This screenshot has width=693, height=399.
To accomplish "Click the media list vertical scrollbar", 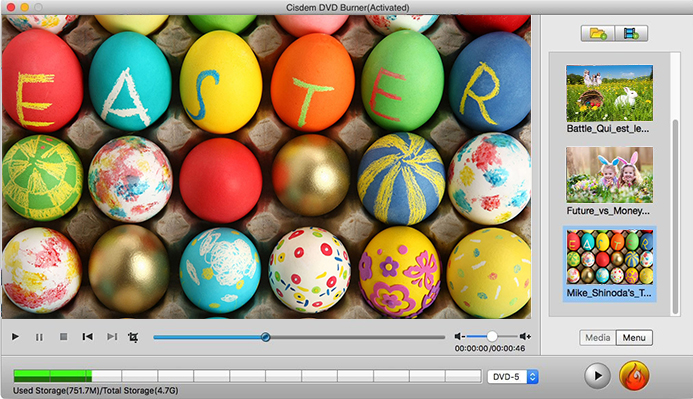I will coord(675,217).
